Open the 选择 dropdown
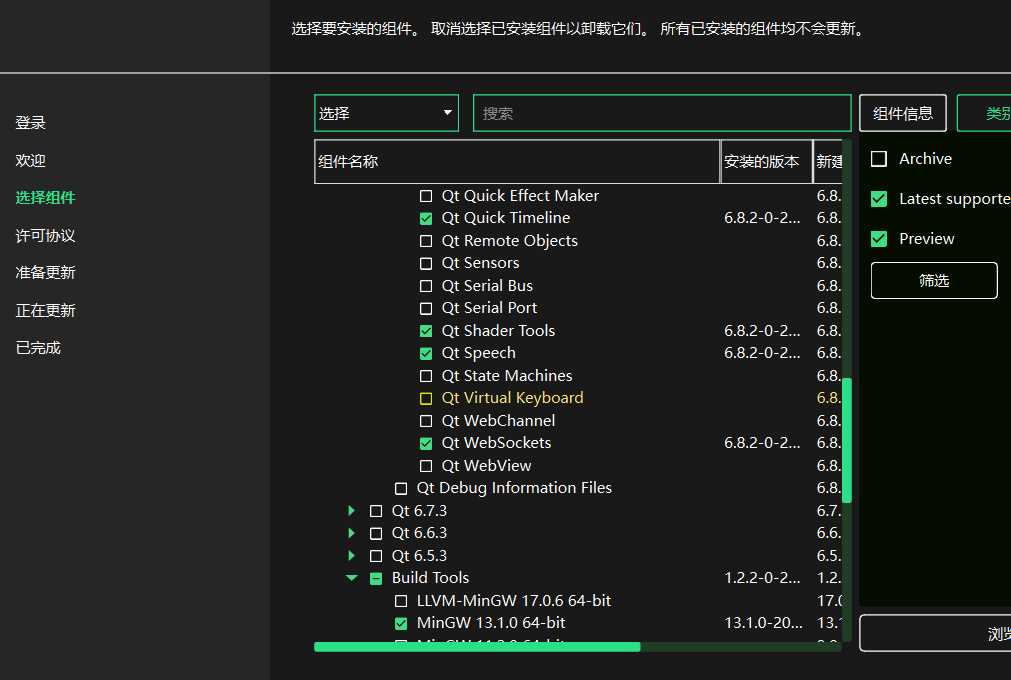Screen dimensions: 1011x680 [386, 113]
